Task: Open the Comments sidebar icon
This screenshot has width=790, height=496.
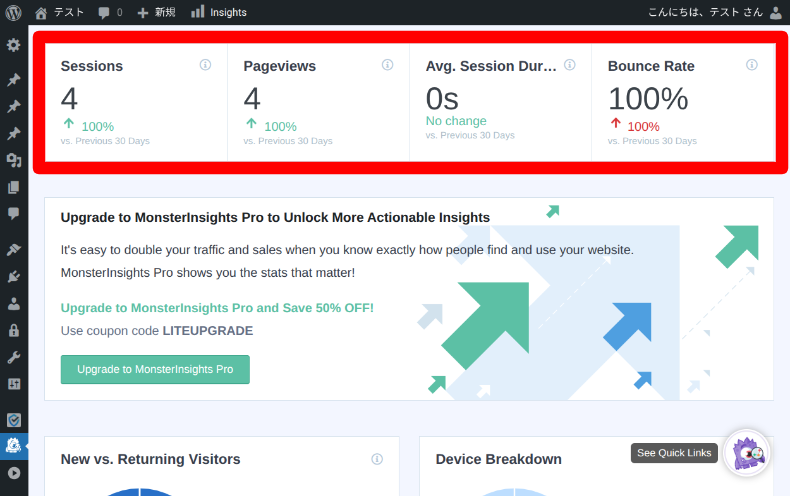Action: click(14, 213)
